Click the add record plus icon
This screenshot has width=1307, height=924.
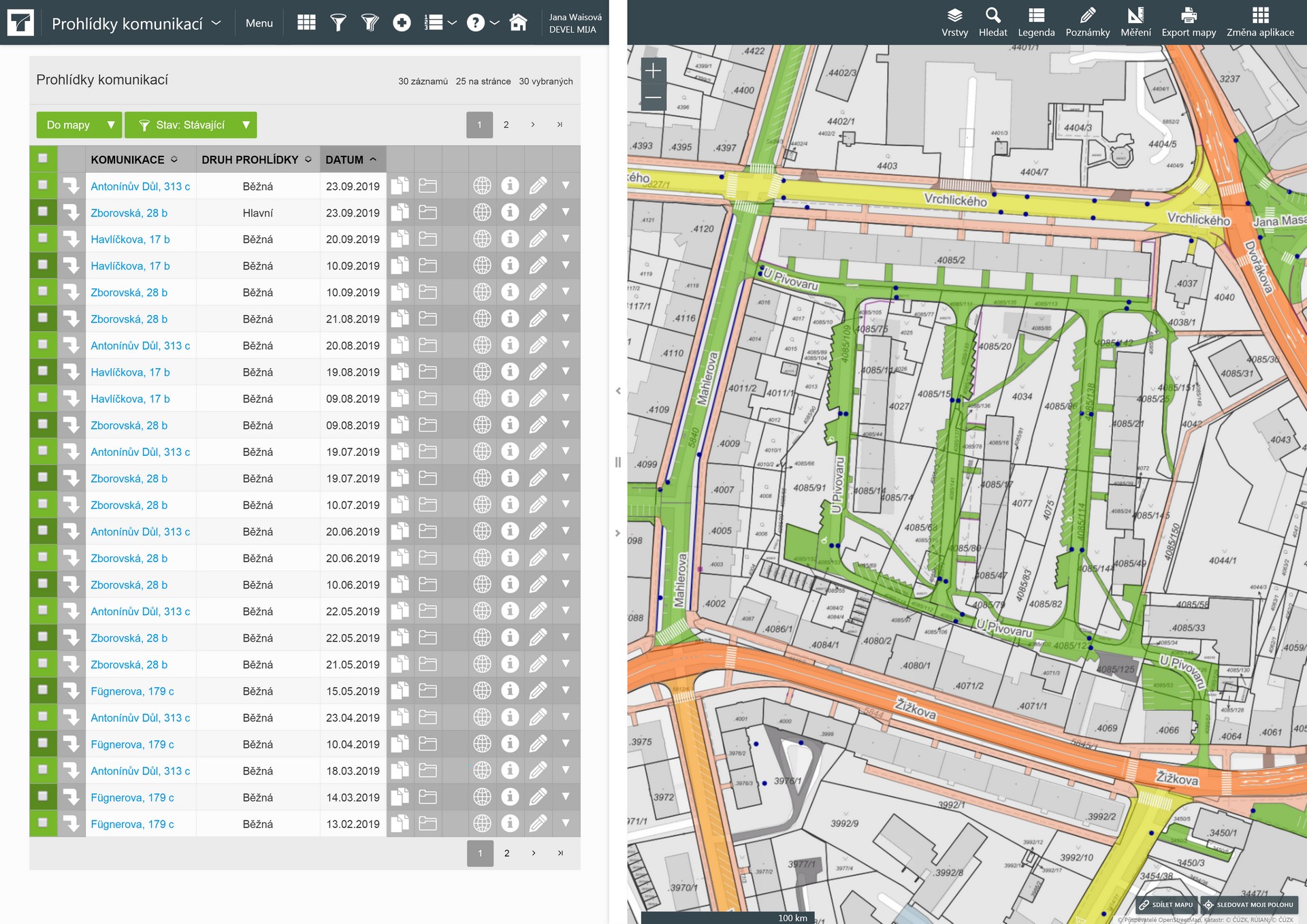pyautogui.click(x=402, y=22)
